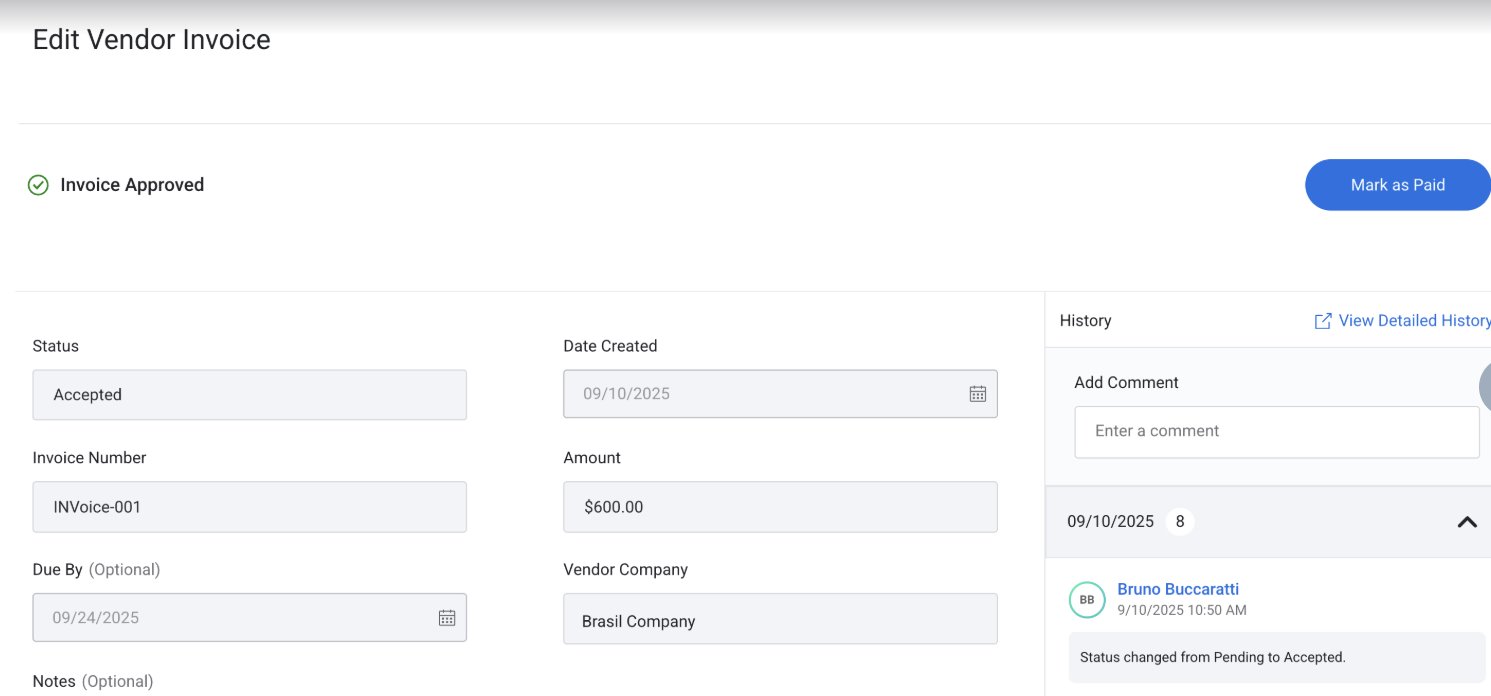Click the green Invoice Approved checkmark icon
The image size is (1491, 696).
[x=38, y=185]
